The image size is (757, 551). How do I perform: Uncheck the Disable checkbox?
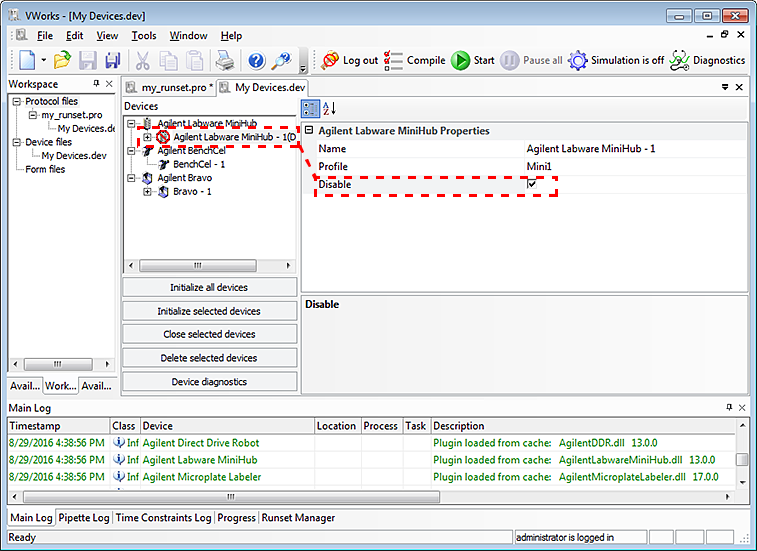click(x=532, y=184)
